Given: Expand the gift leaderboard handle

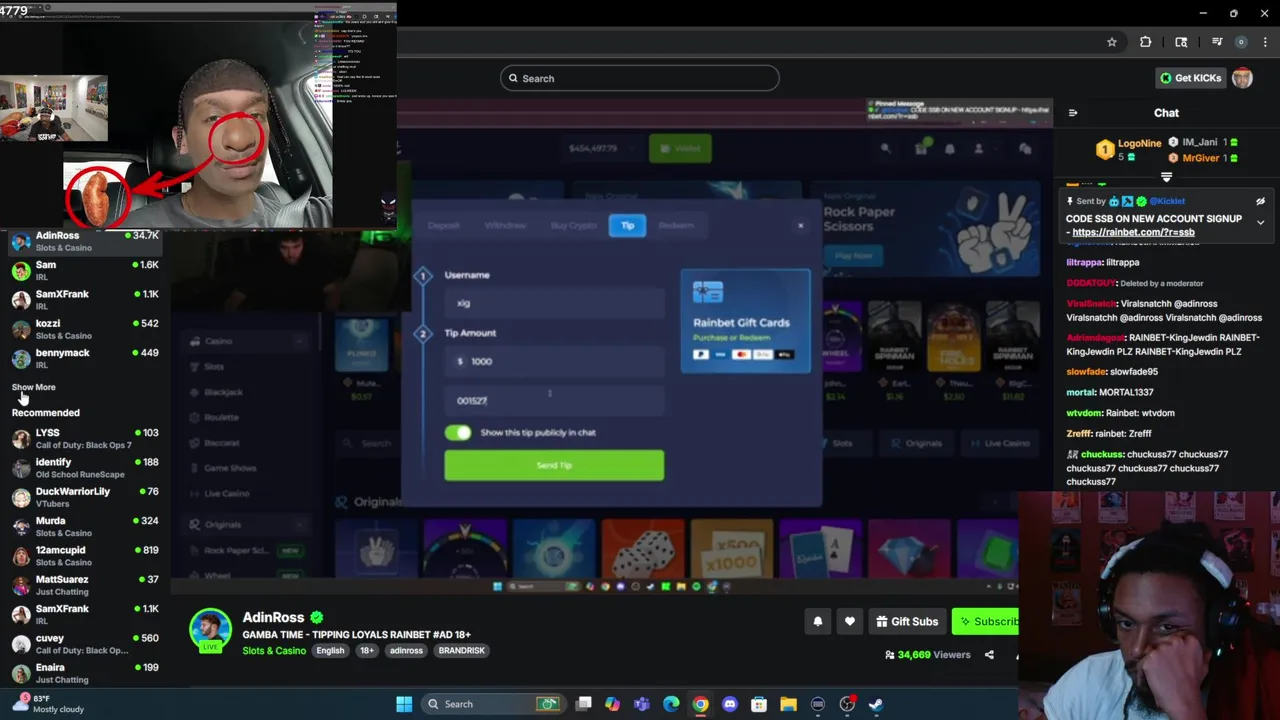Looking at the screenshot, I should (1166, 177).
